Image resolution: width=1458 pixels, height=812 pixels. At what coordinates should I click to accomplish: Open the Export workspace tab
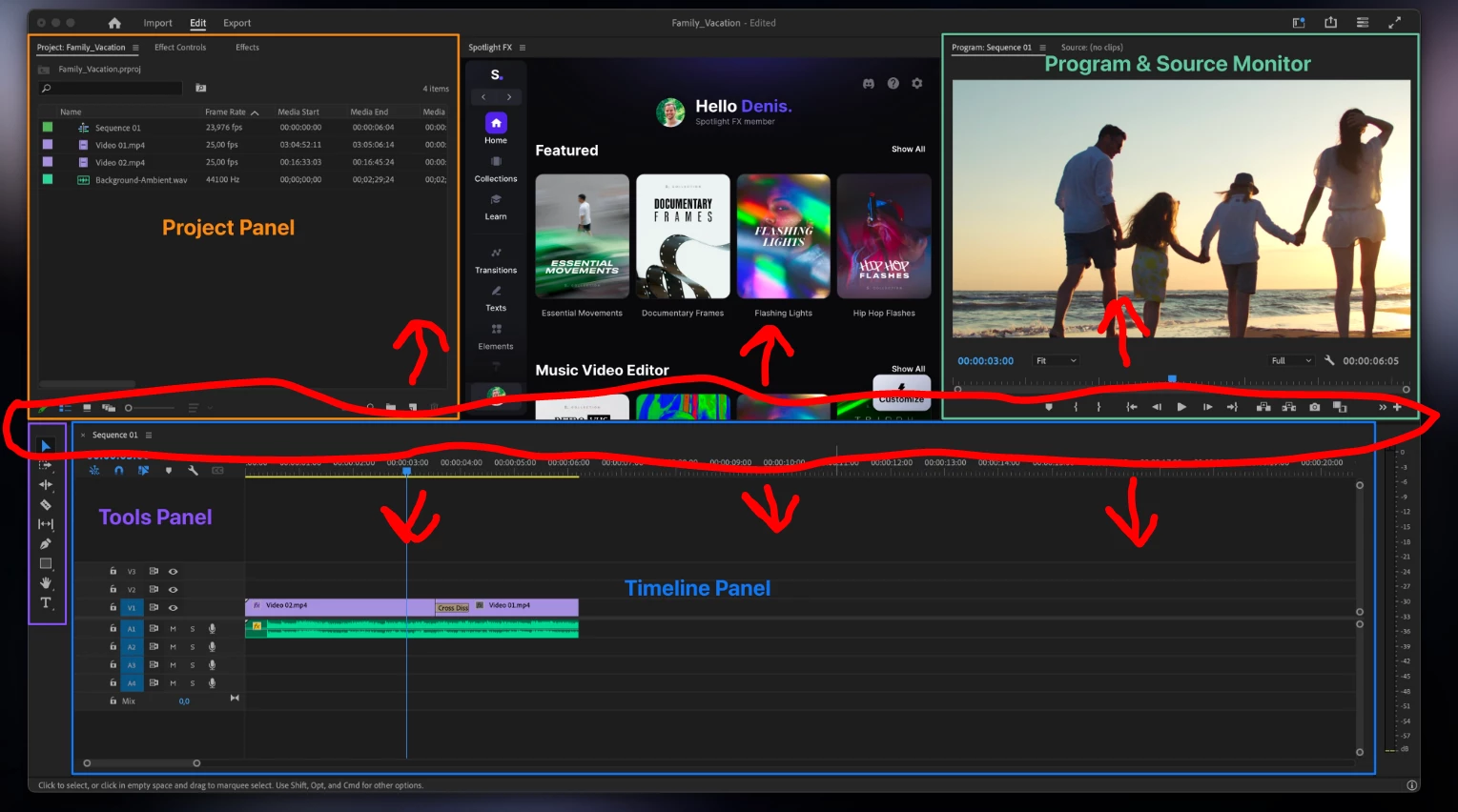pyautogui.click(x=237, y=23)
